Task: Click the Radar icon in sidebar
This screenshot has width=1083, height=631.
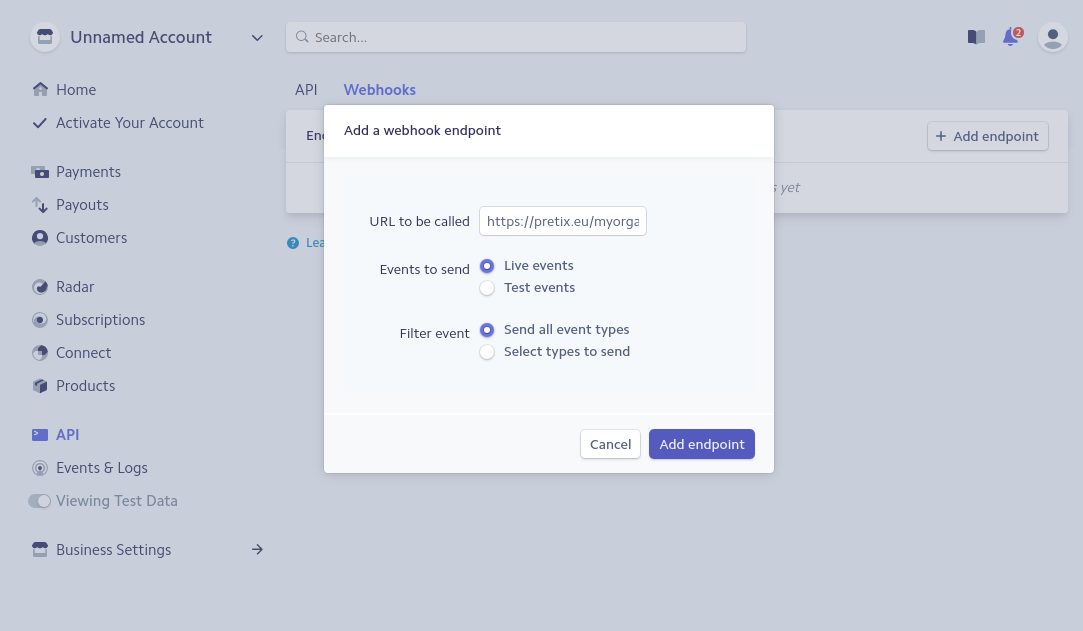Action: pyautogui.click(x=40, y=287)
